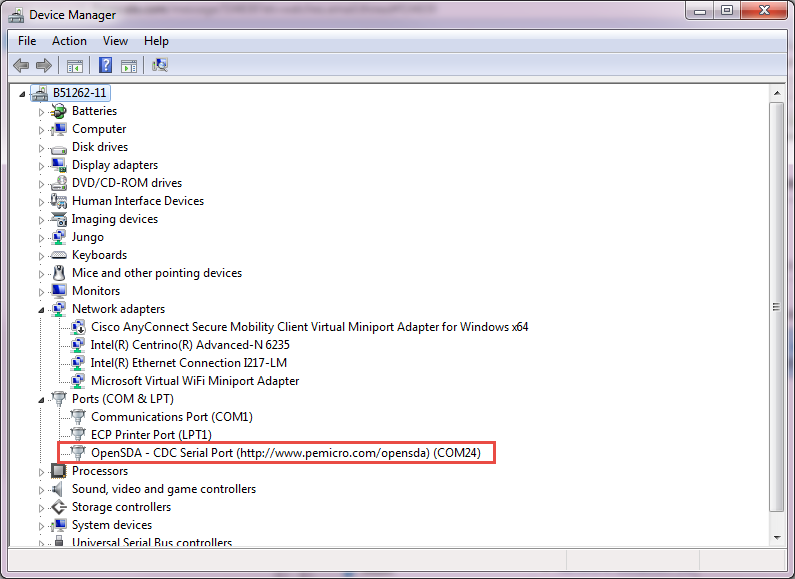Select the ECP Printer Port (LPT1) label
This screenshot has width=795, height=579.
[151, 435]
